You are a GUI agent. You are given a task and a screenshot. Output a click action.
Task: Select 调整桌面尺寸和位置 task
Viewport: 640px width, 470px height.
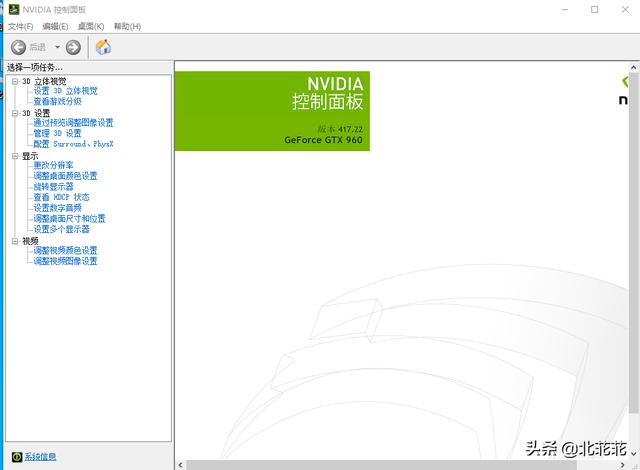69,218
